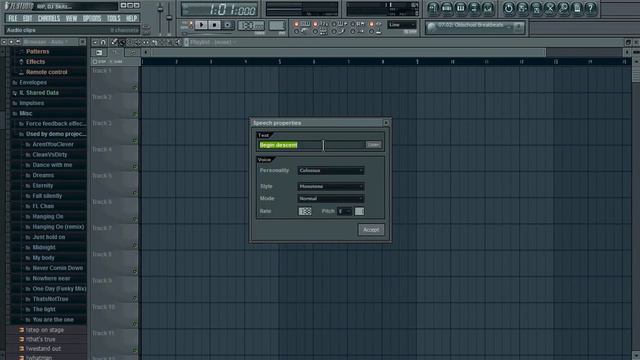640x360 pixels.
Task: Click the speaker playback tool in Playlist toolbar
Action: 178,42
